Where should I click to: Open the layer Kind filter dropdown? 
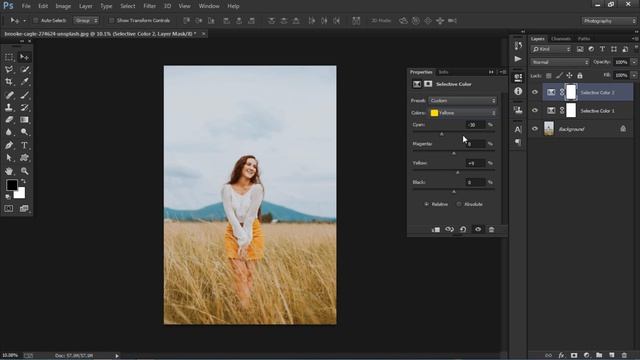pos(551,49)
